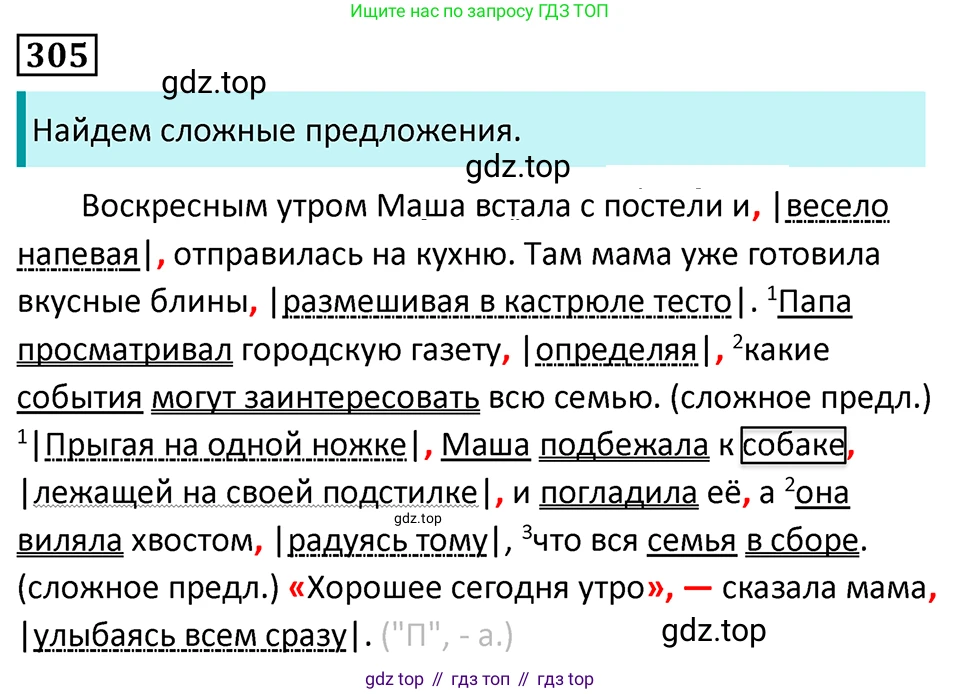Select the double-underlined verb "просматривал"

(x=125, y=350)
